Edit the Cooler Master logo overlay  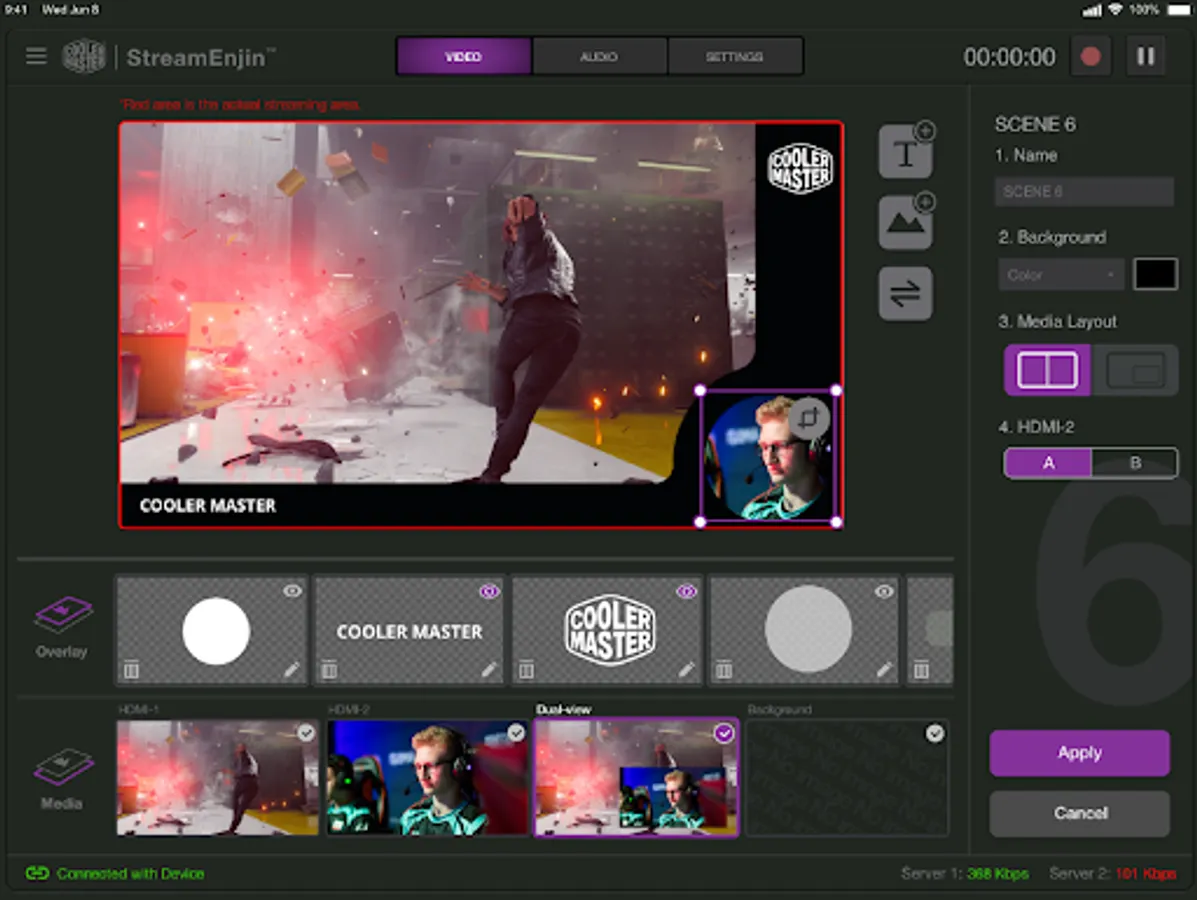[x=687, y=669]
